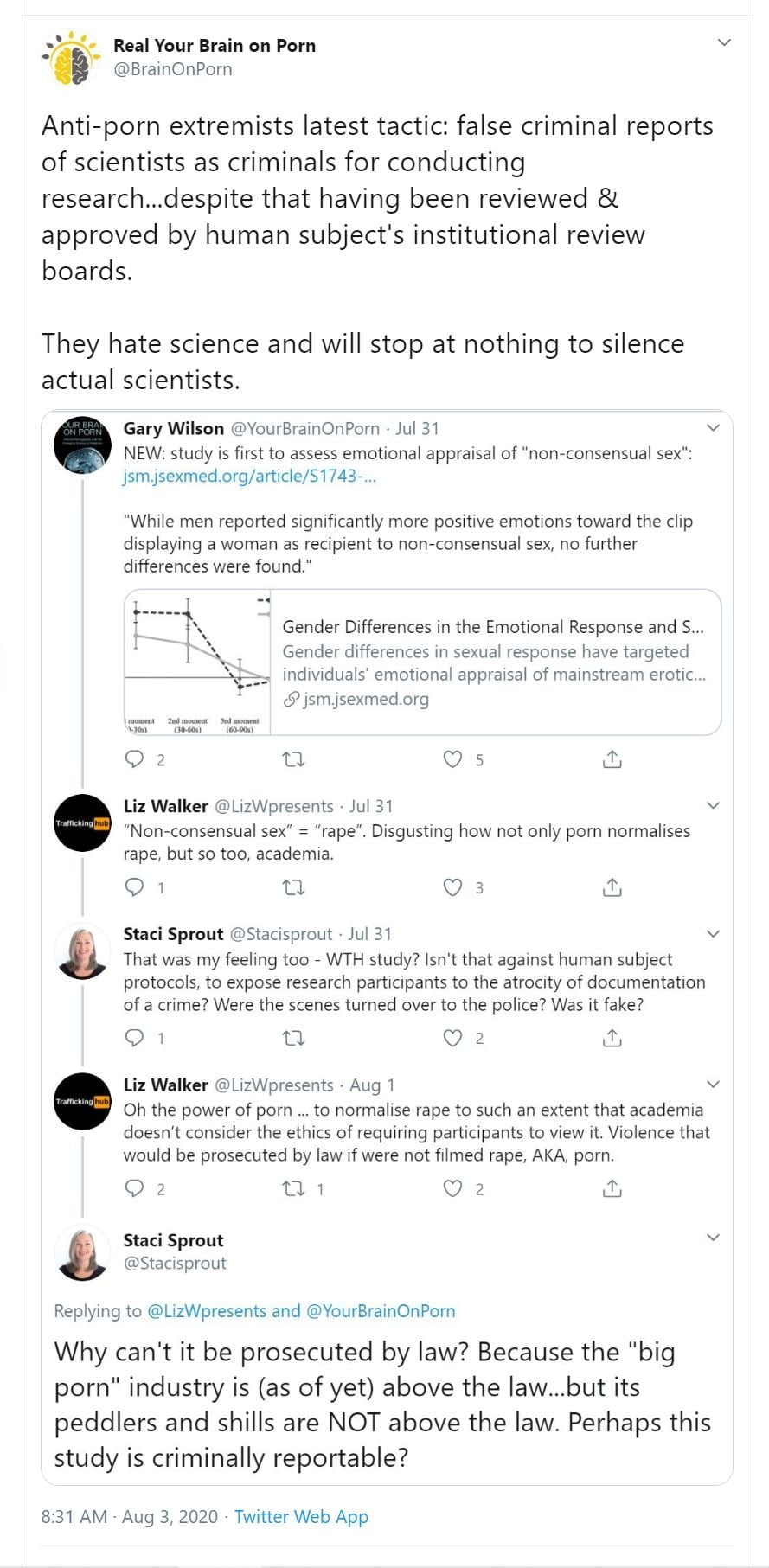The height and width of the screenshot is (1568, 769).
Task: Open the jsm.jsexmed.org article link
Action: [x=249, y=476]
